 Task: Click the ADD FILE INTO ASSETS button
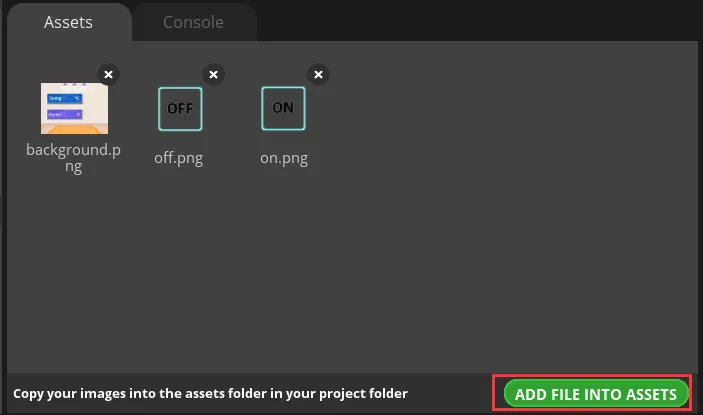pyautogui.click(x=595, y=394)
